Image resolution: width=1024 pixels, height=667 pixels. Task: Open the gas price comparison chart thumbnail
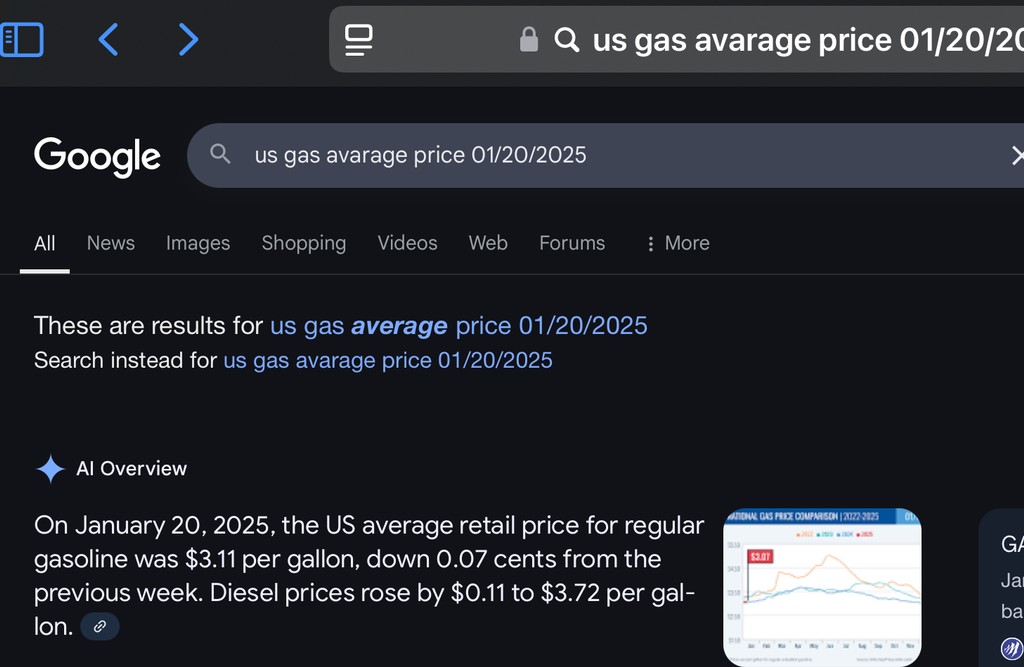[x=821, y=586]
